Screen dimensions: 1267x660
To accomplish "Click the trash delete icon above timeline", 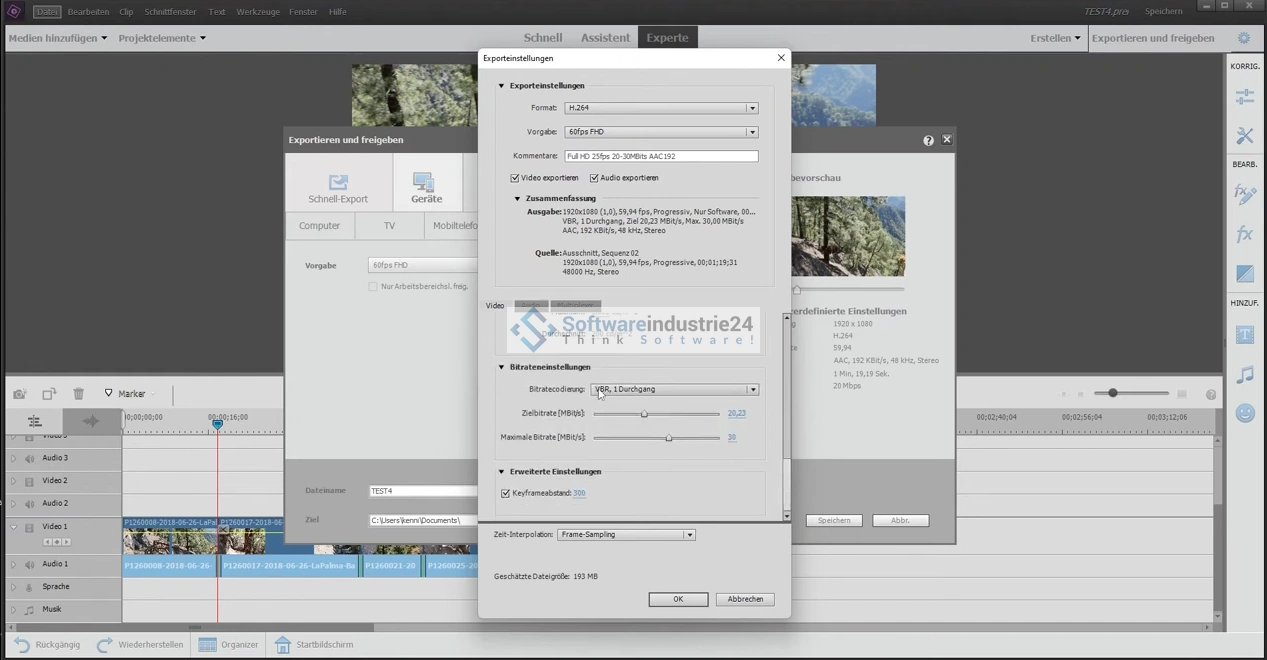I will click(x=79, y=394).
